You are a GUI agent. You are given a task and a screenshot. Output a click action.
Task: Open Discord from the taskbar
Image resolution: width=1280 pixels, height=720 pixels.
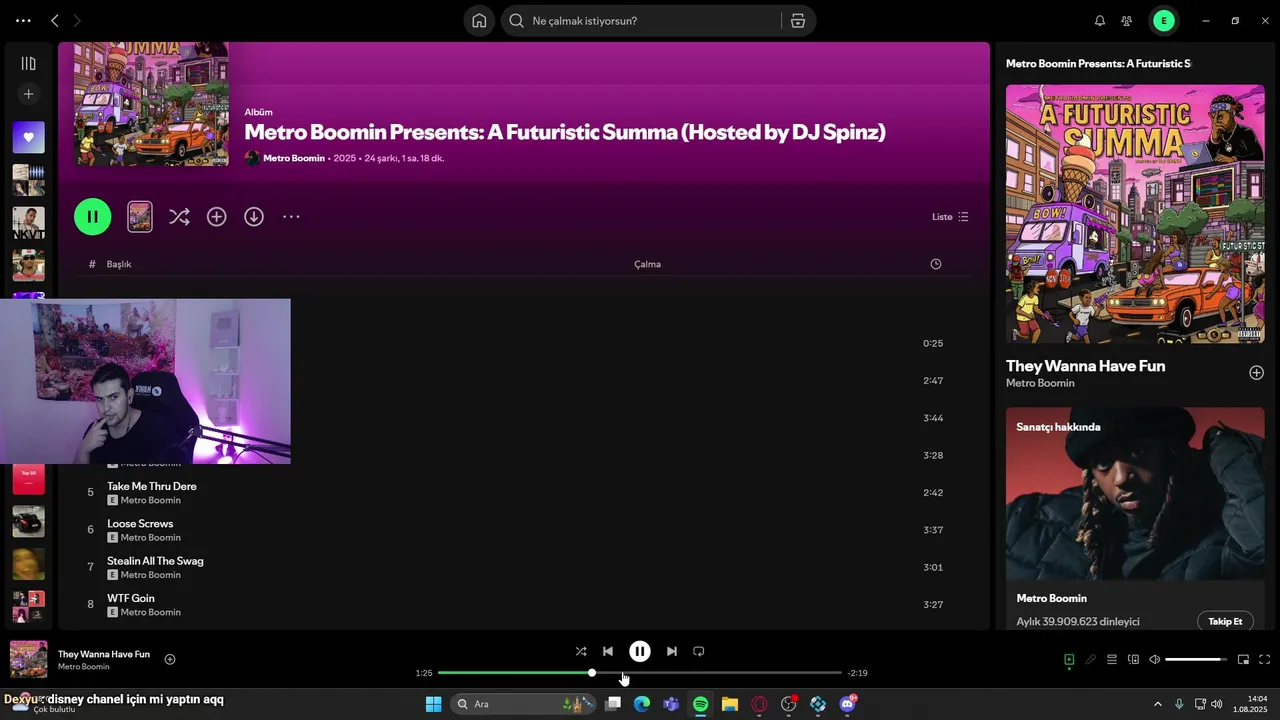[x=848, y=704]
